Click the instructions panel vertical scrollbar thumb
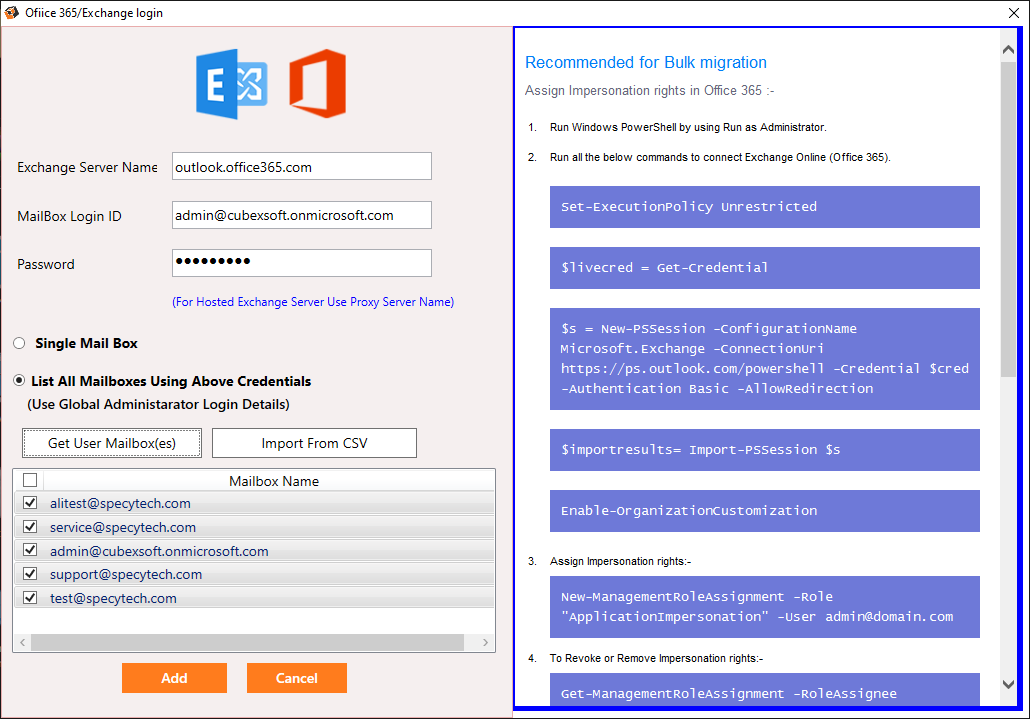Image resolution: width=1030 pixels, height=719 pixels. pos(1008,219)
